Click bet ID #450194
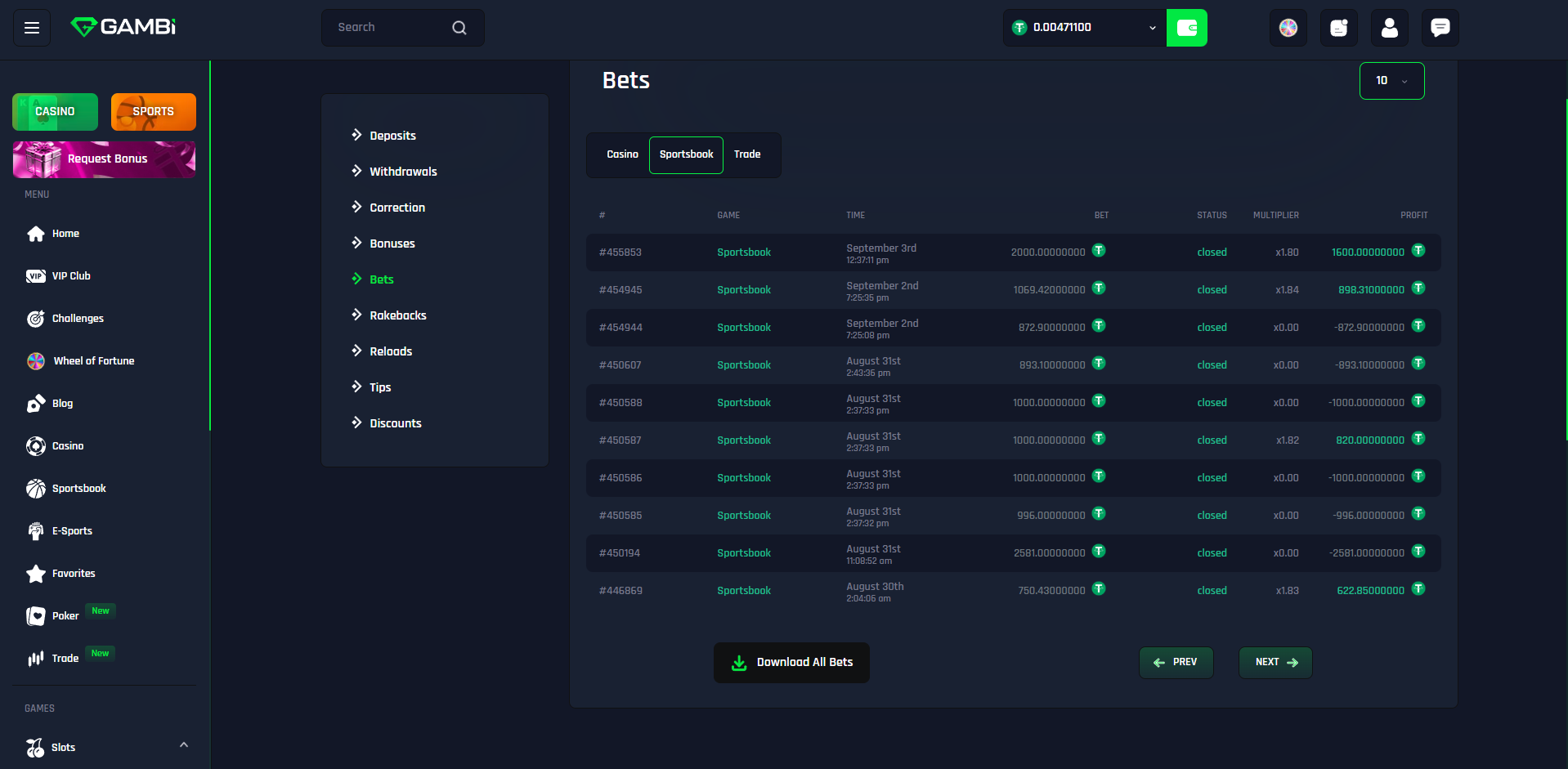Image resolution: width=1568 pixels, height=769 pixels. point(620,553)
